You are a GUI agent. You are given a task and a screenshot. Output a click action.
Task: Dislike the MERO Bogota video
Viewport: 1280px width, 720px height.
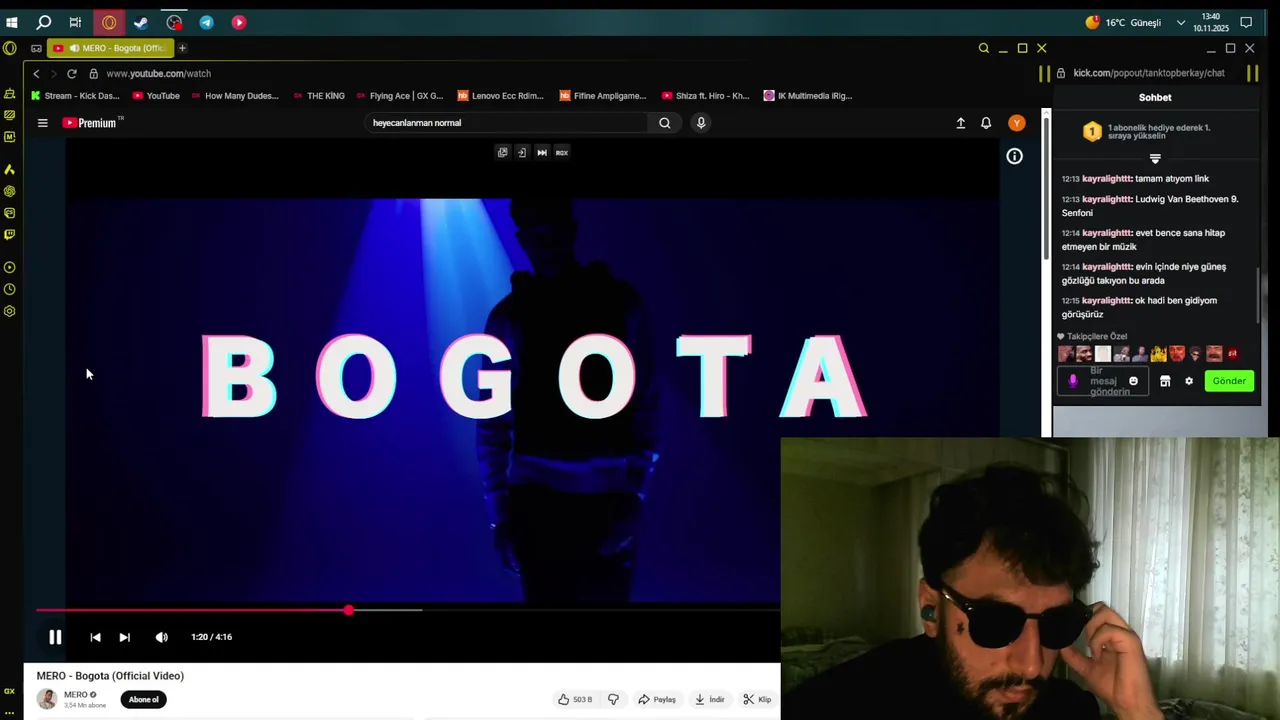(x=613, y=699)
